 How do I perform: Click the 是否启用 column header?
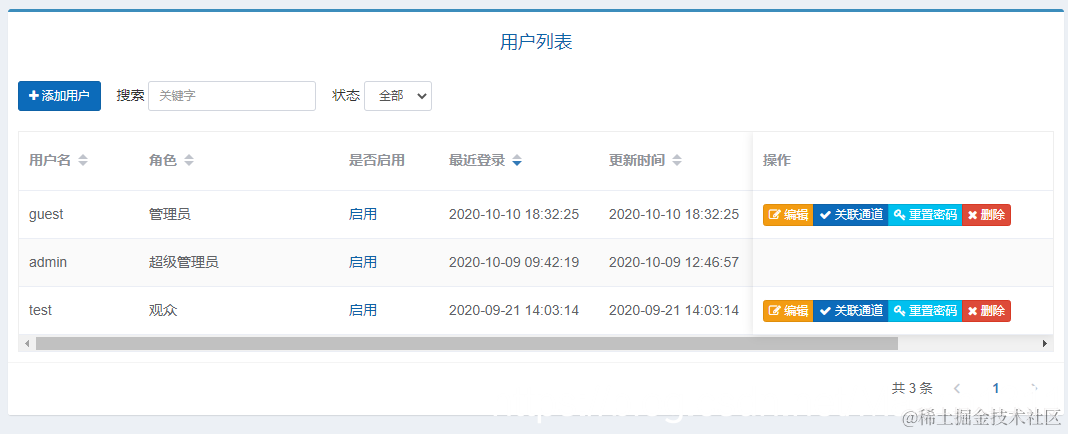377,161
